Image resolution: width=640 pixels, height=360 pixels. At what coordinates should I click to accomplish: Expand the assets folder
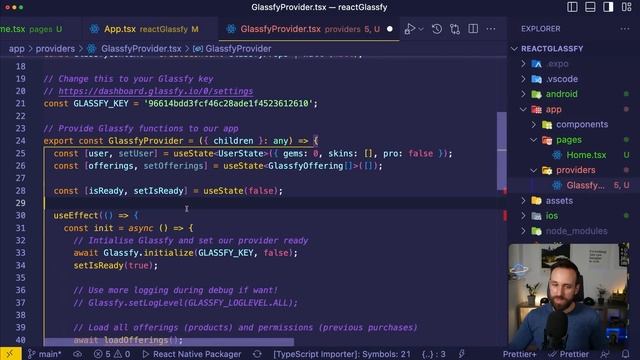point(524,200)
